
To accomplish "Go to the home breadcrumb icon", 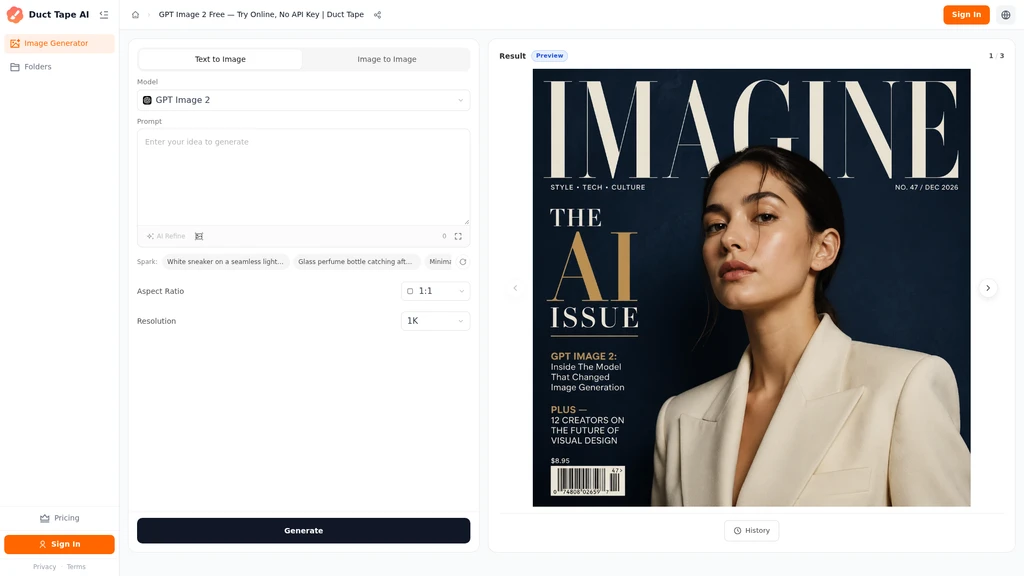I will click(135, 14).
